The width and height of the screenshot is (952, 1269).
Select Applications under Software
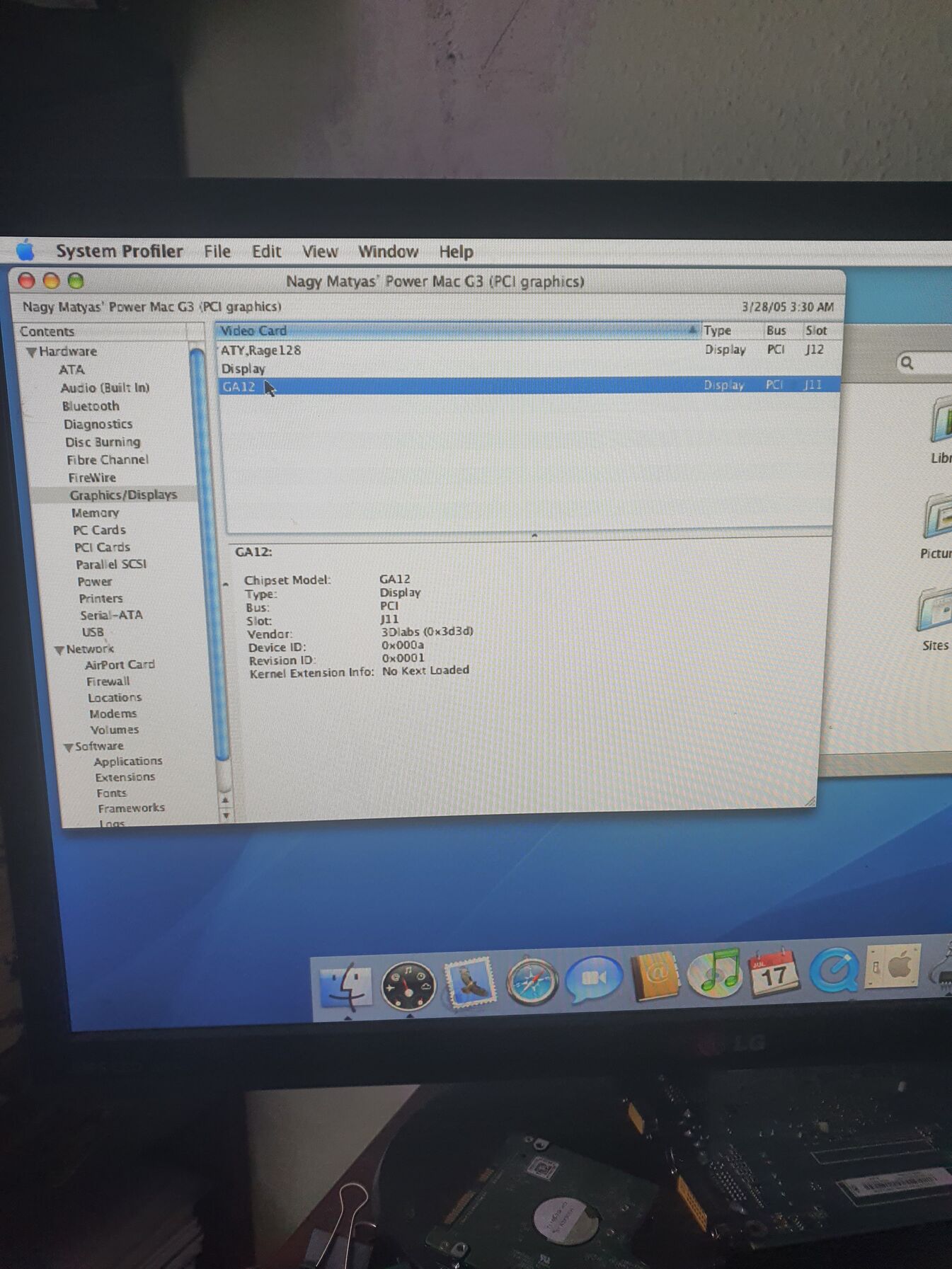click(128, 762)
